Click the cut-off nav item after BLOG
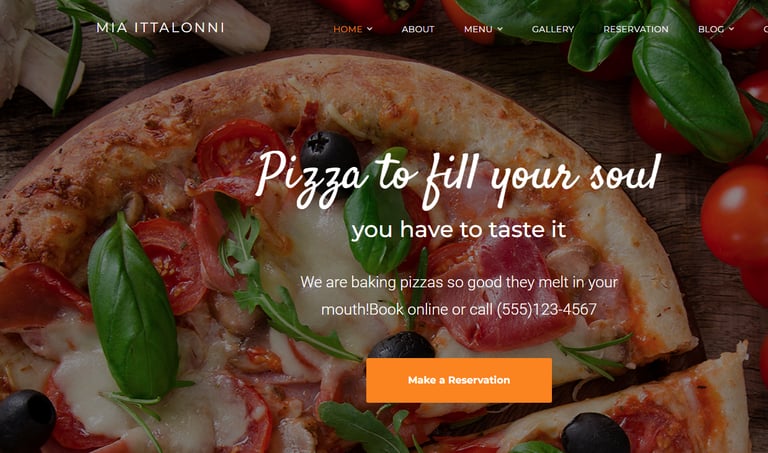Screen dimensions: 768x453 766,29
